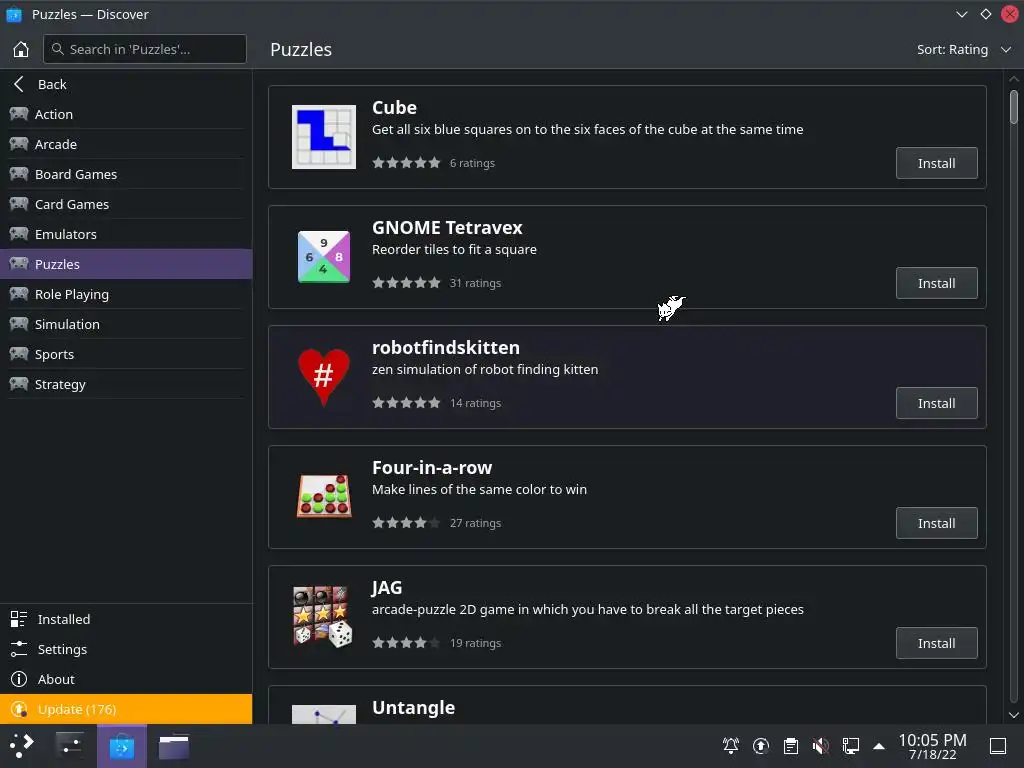Click the 'robotfindskitten' title
Screen dimensions: 1024x768
(446, 347)
